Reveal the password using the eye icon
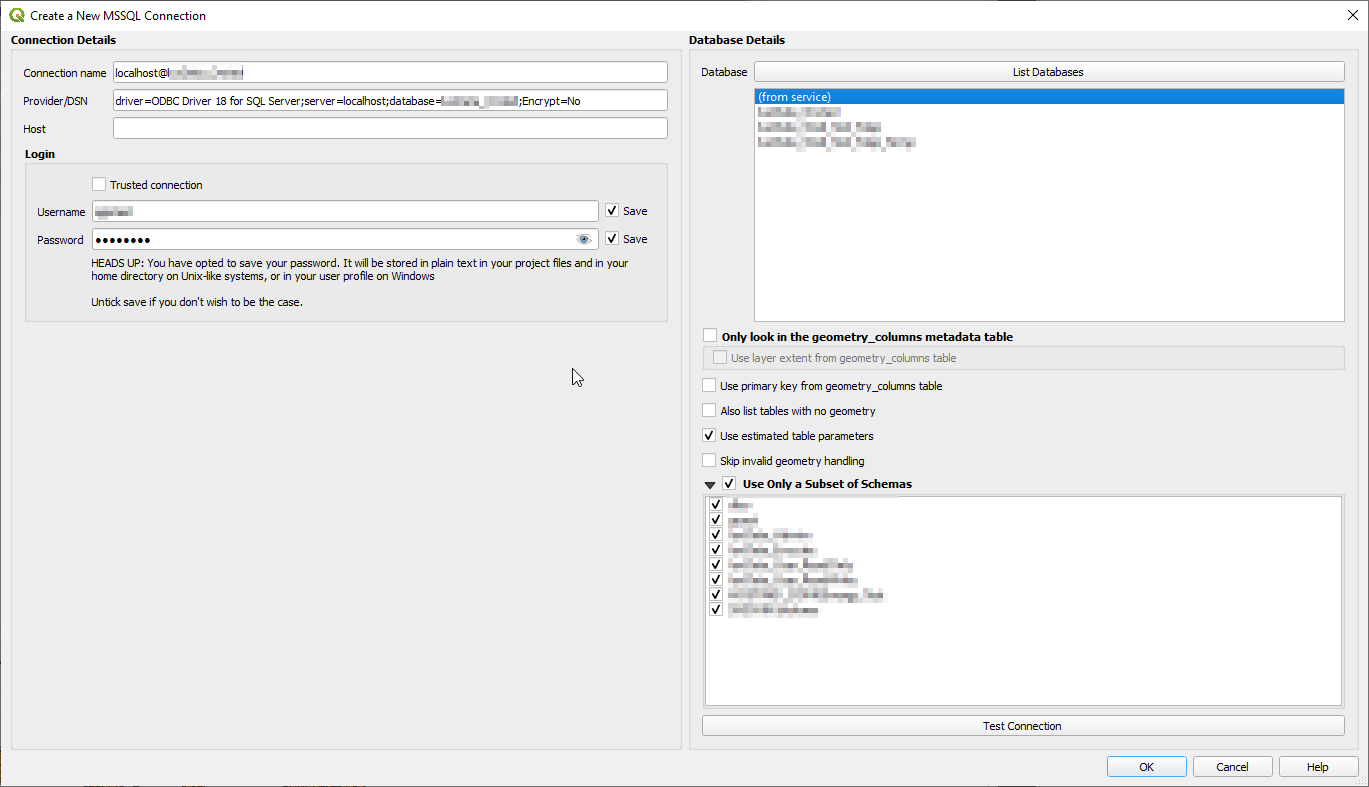Image resolution: width=1369 pixels, height=787 pixels. click(583, 239)
